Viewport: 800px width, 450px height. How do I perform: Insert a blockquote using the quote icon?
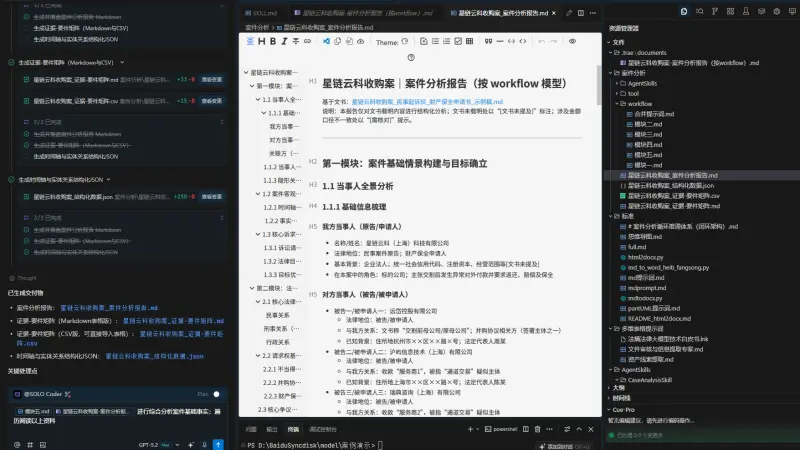[488, 41]
